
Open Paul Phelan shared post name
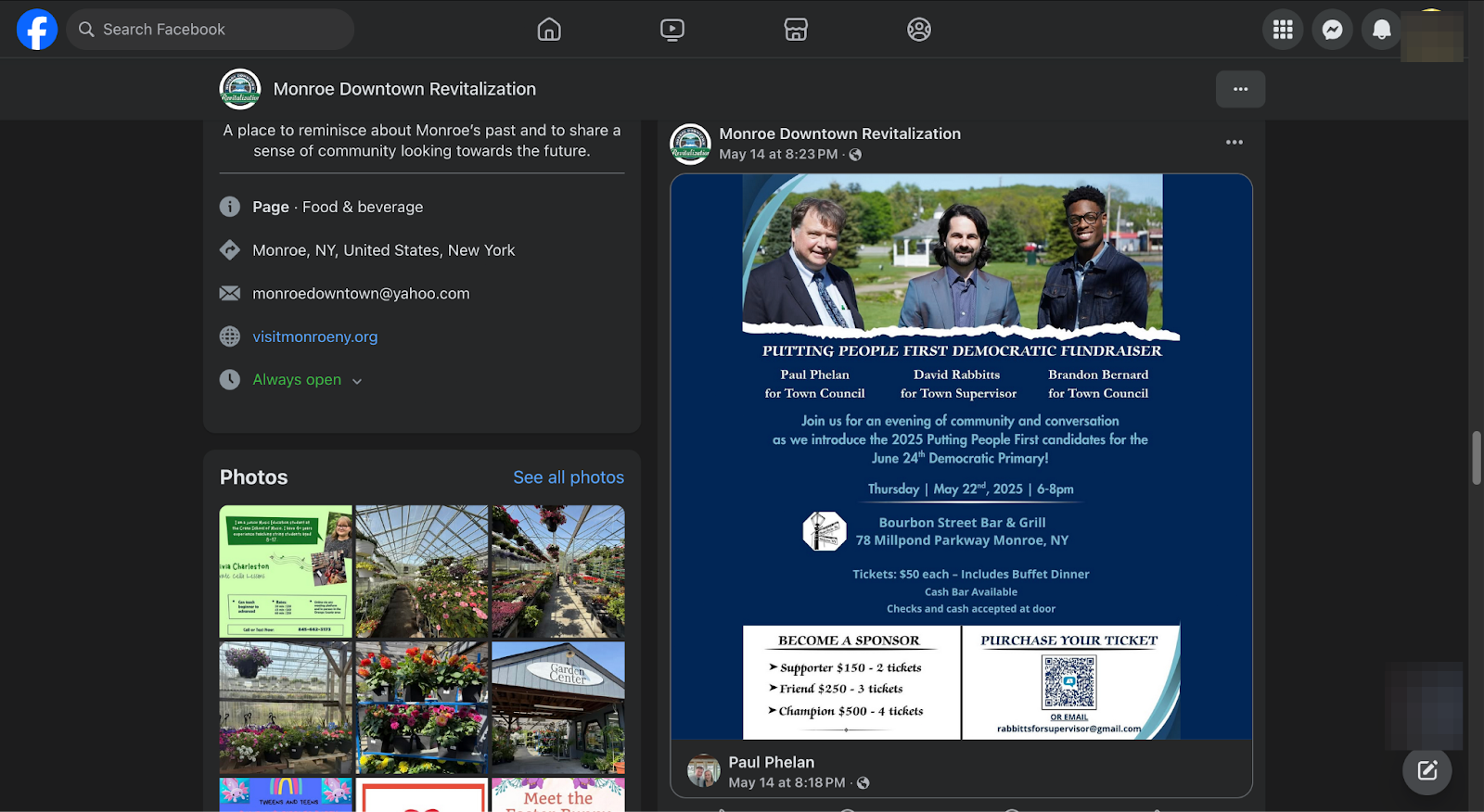pos(771,762)
